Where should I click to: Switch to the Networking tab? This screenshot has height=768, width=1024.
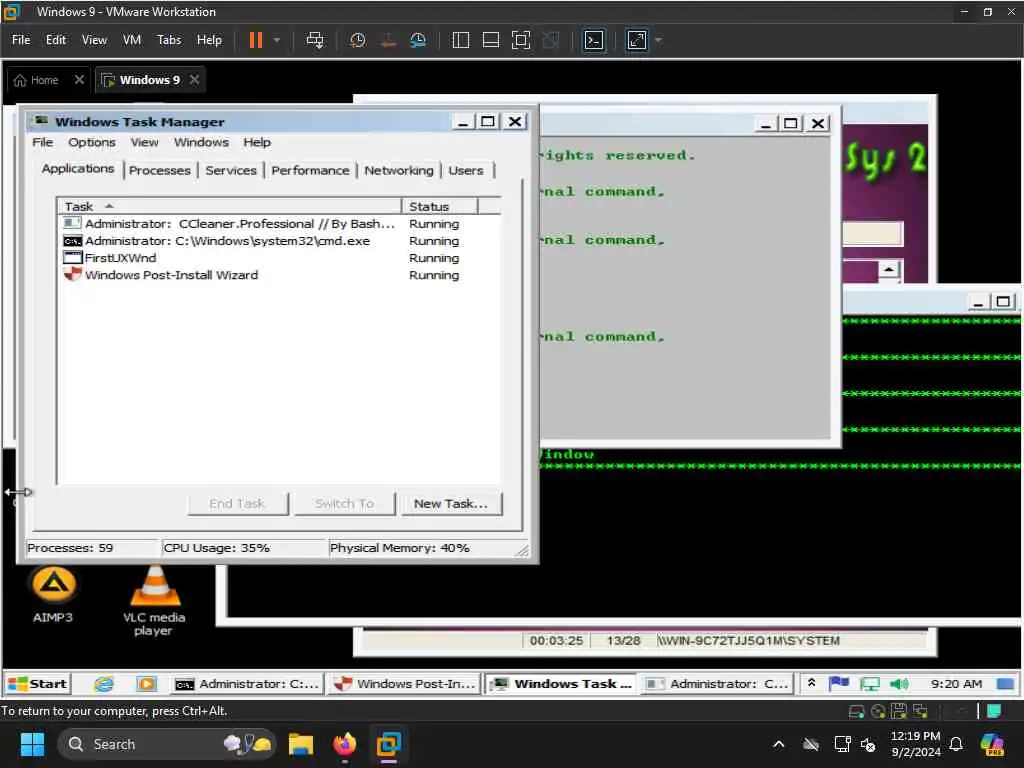pyautogui.click(x=398, y=170)
